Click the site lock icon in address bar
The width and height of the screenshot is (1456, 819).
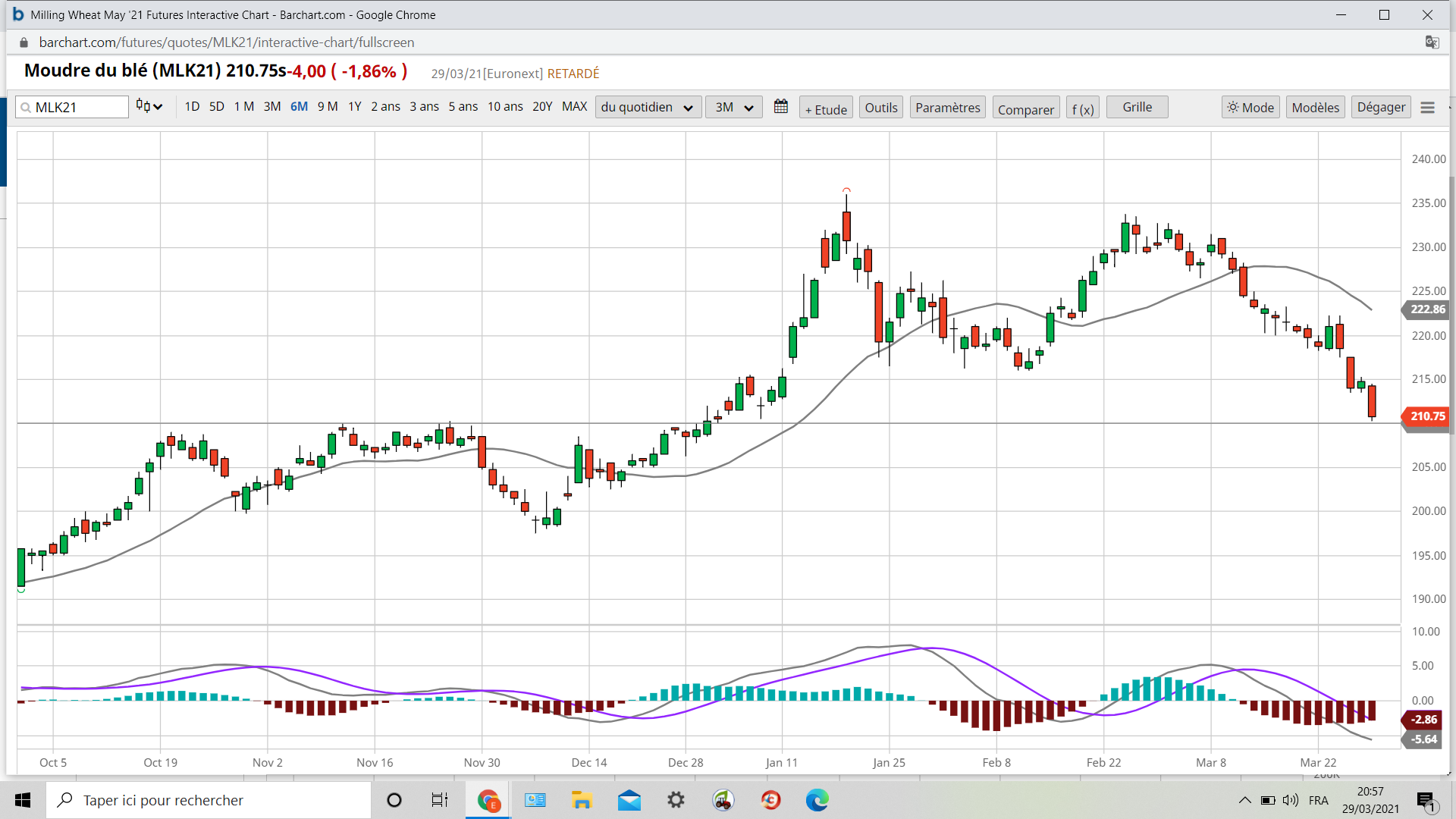(24, 42)
